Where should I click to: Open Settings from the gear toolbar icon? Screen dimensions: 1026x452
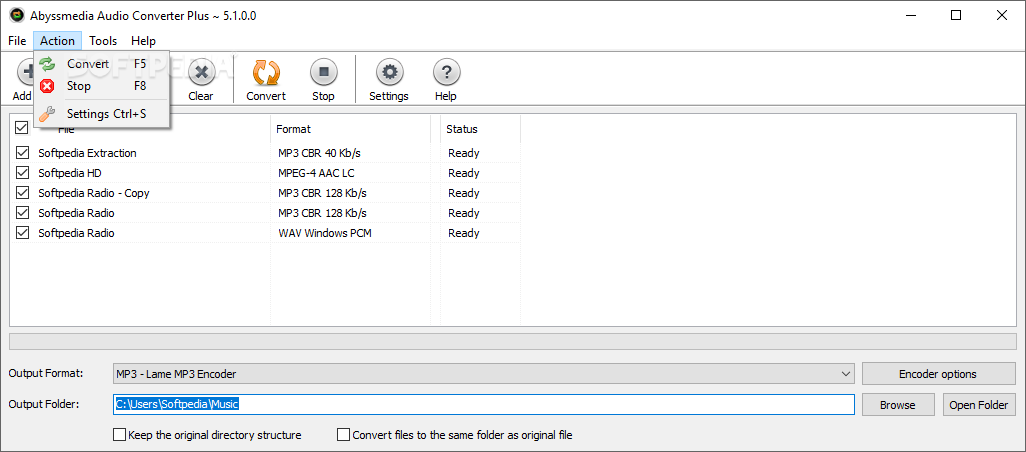point(389,72)
